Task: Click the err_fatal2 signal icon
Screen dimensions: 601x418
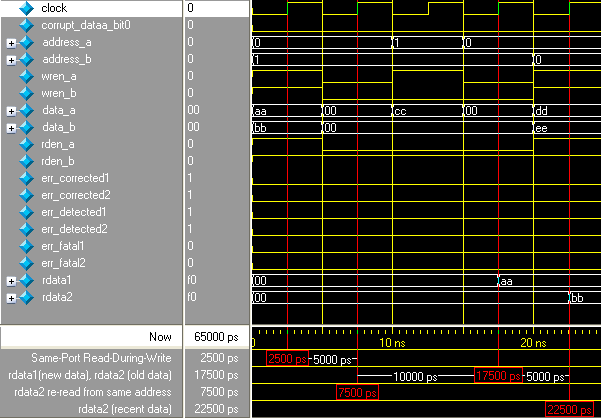Action: (27, 263)
